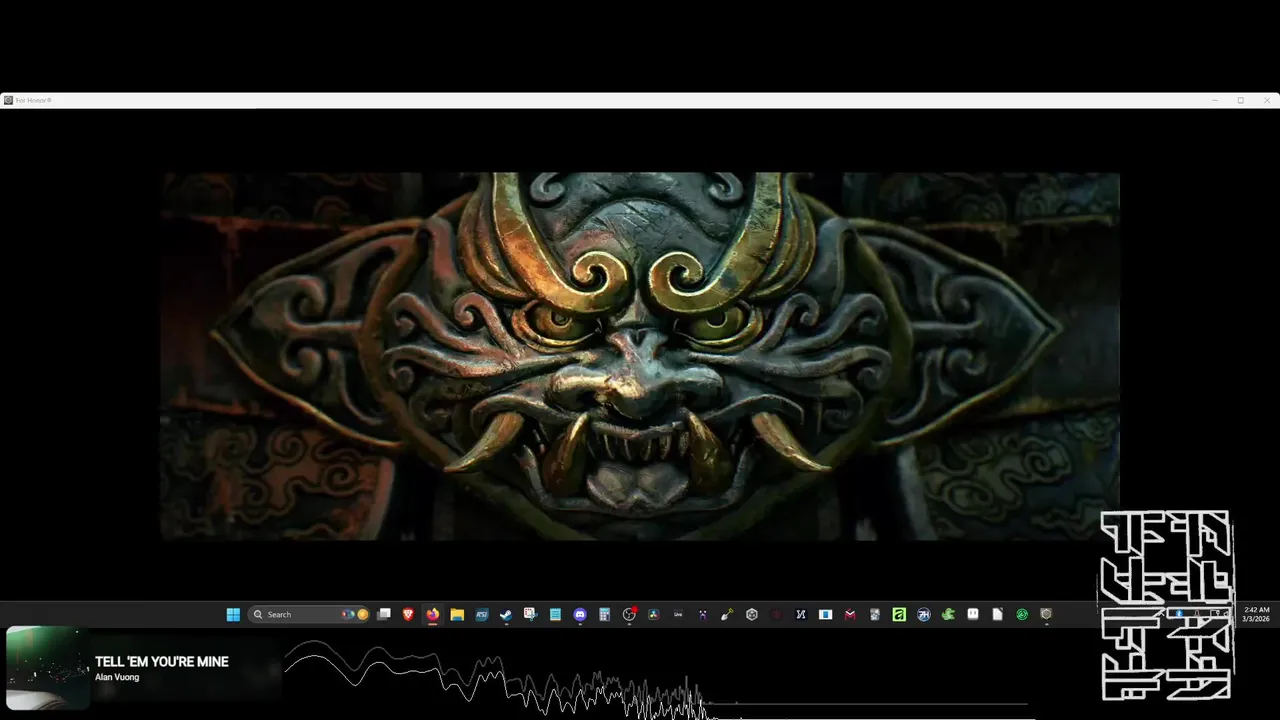1280x720 pixels.
Task: Open Calculator from the taskbar
Action: tap(604, 614)
